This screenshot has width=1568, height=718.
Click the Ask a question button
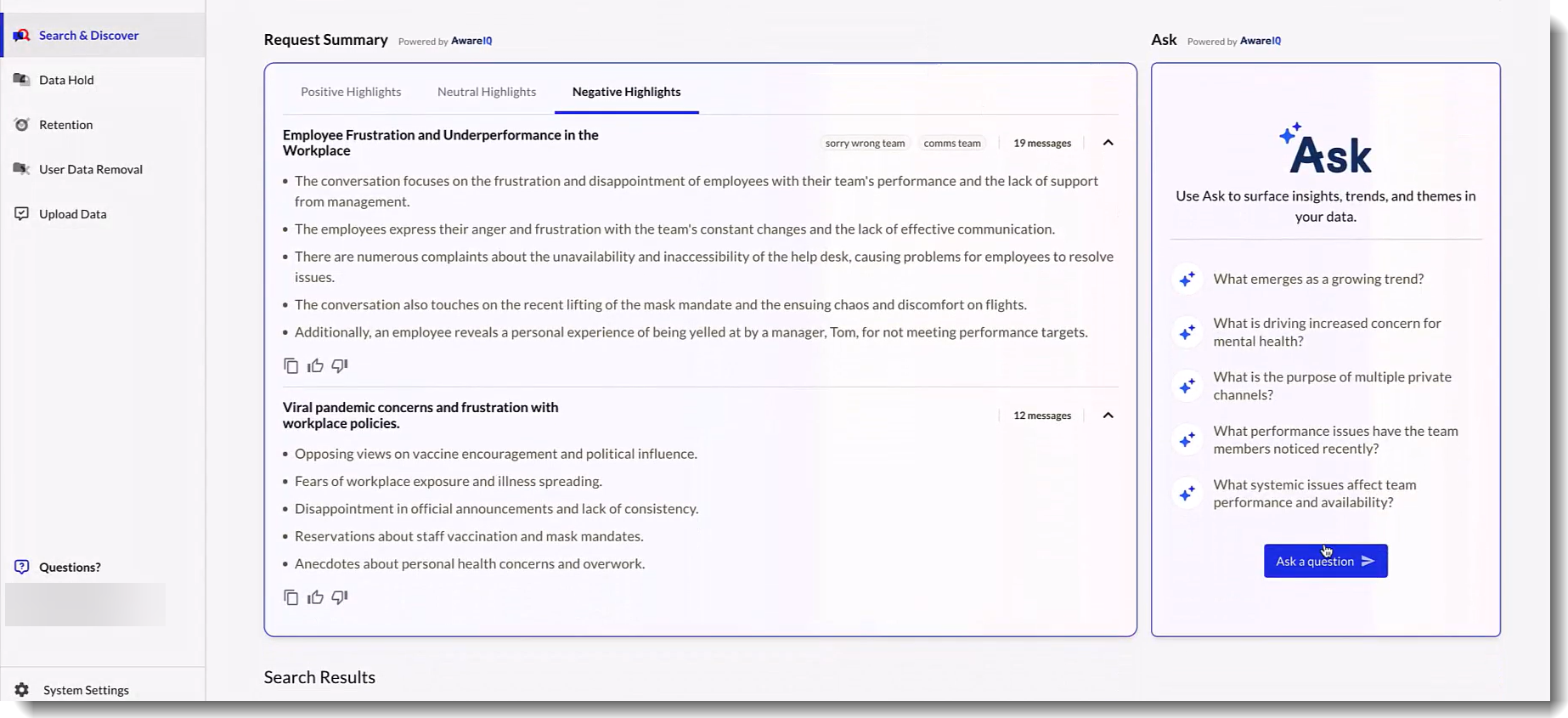[x=1325, y=561]
